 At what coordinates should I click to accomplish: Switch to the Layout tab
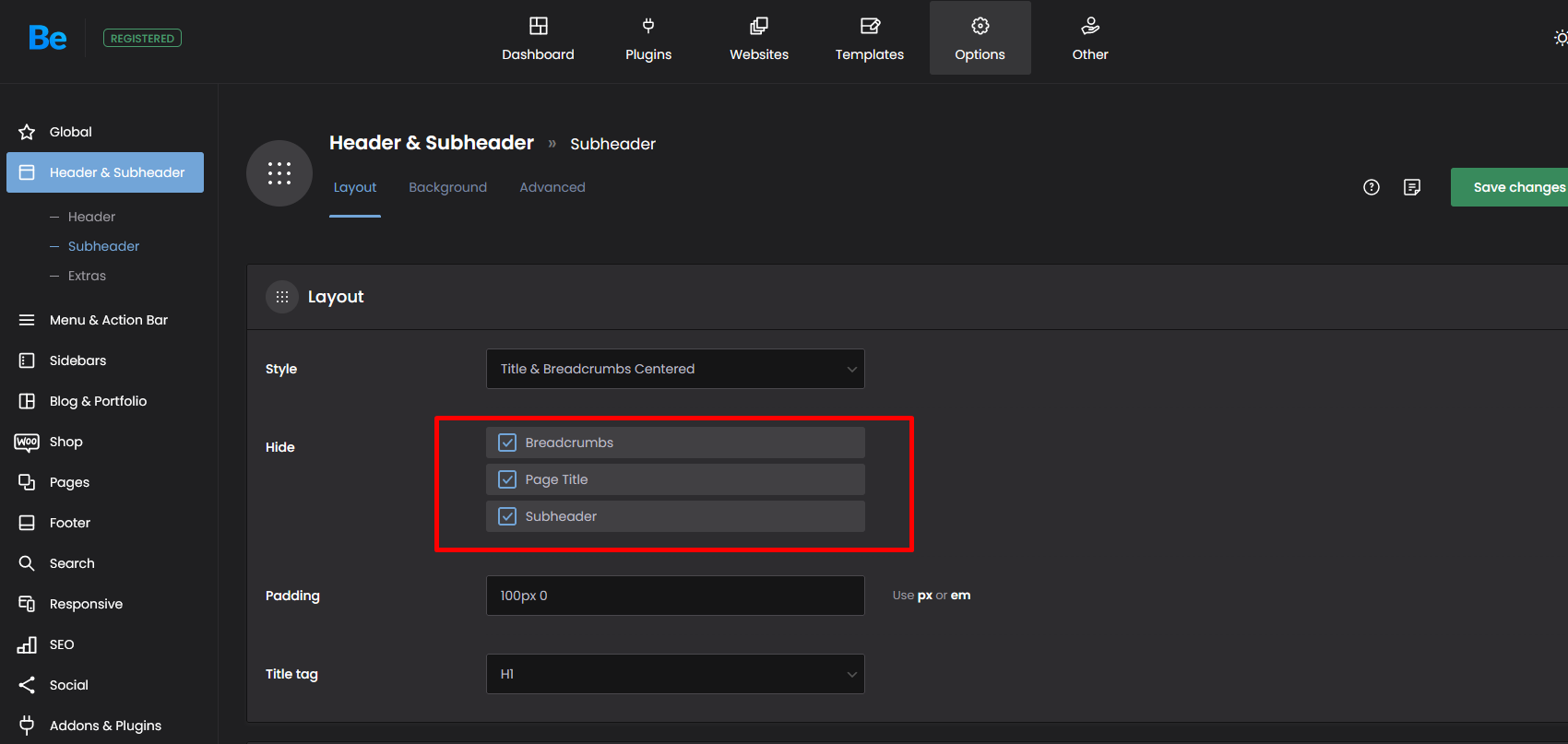pyautogui.click(x=355, y=187)
